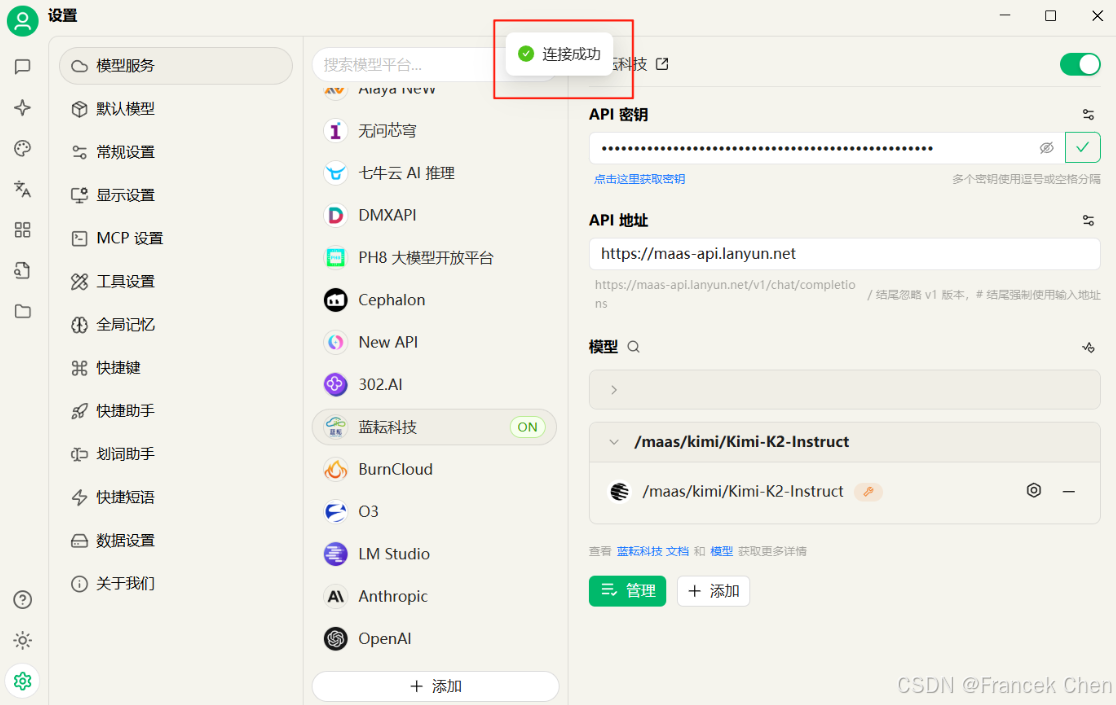Open API address settings icon

[x=1088, y=221]
